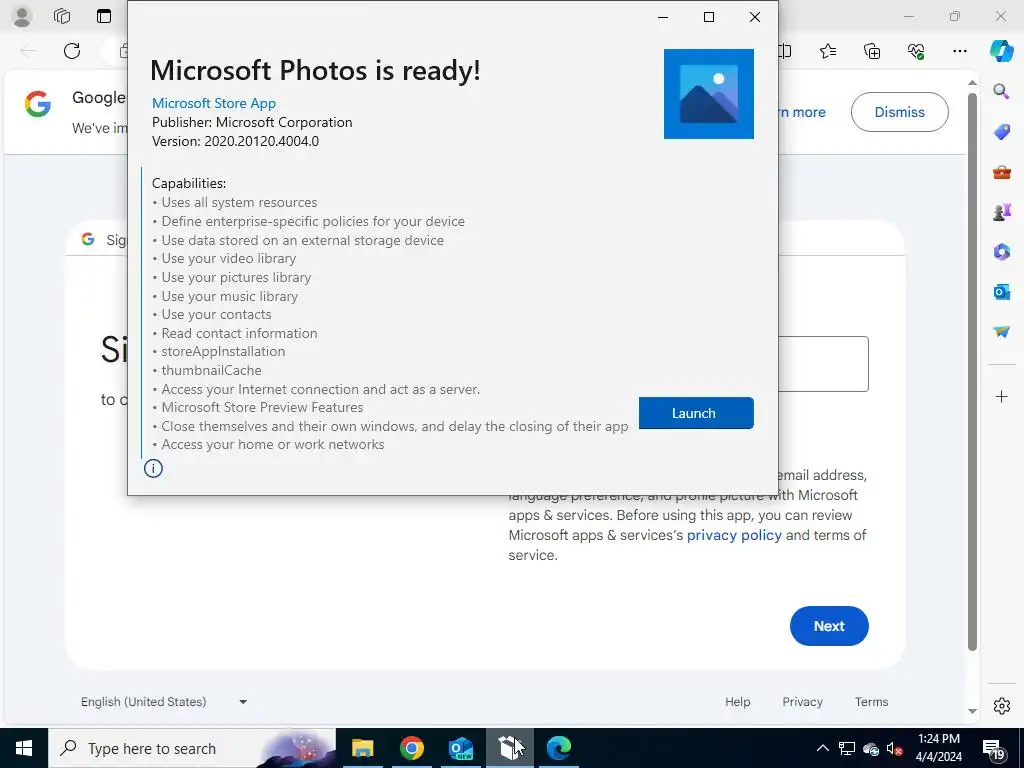Open the Terms link in page footer

click(871, 701)
